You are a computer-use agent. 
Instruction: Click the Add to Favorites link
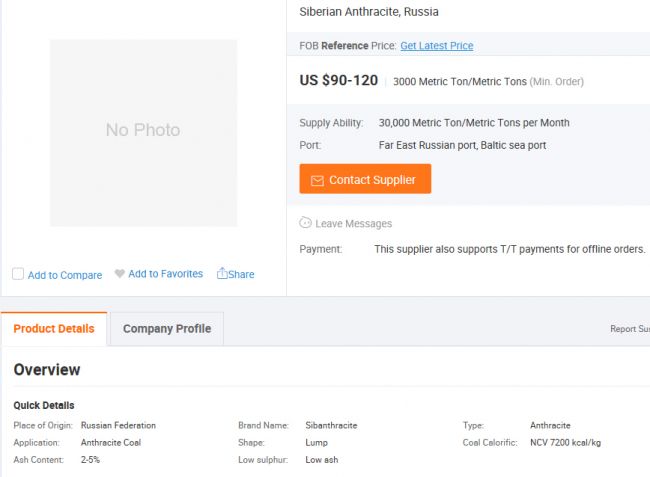coord(165,274)
